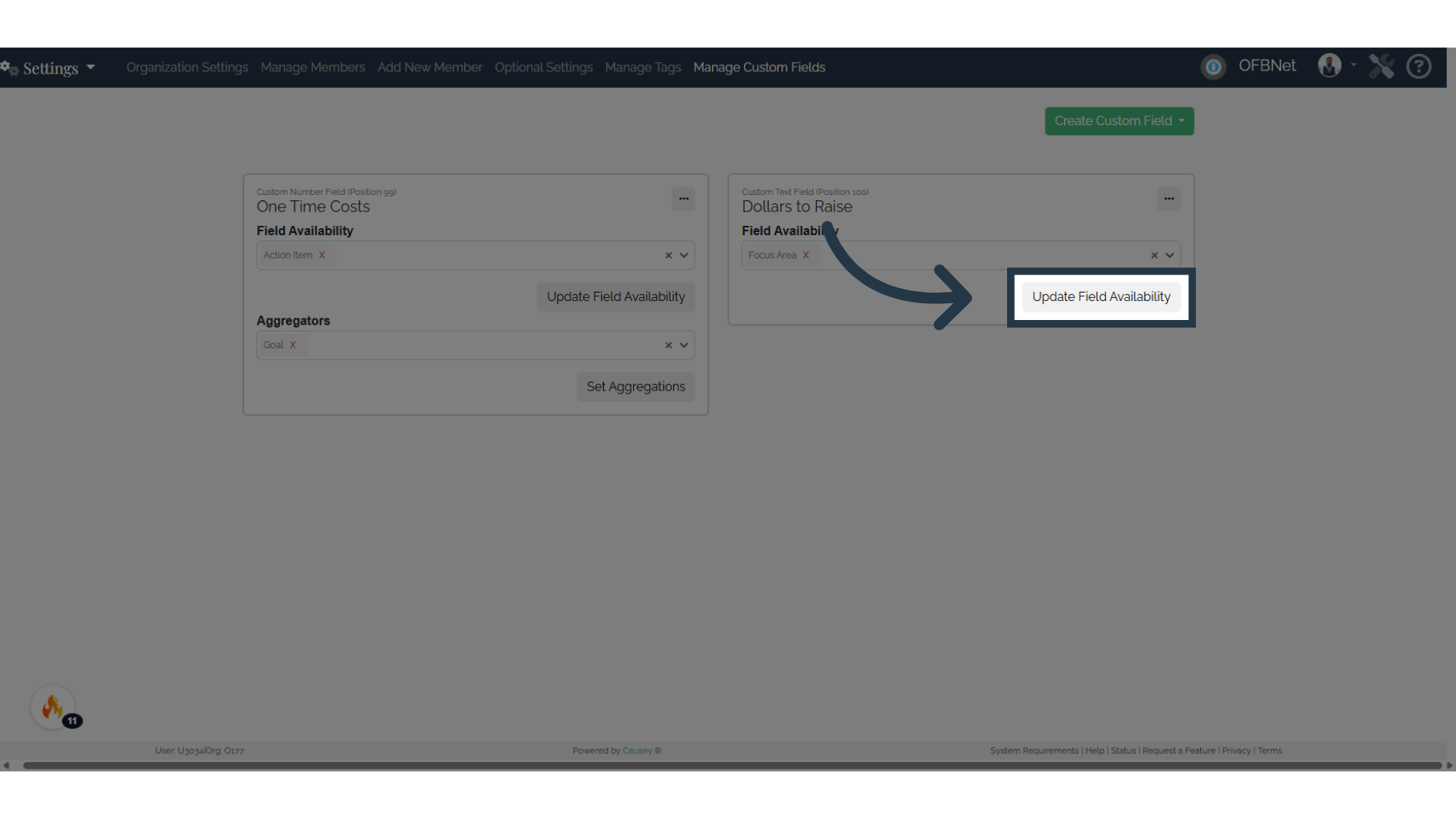Open the Terms footer link
This screenshot has width=1456, height=819.
1269,751
